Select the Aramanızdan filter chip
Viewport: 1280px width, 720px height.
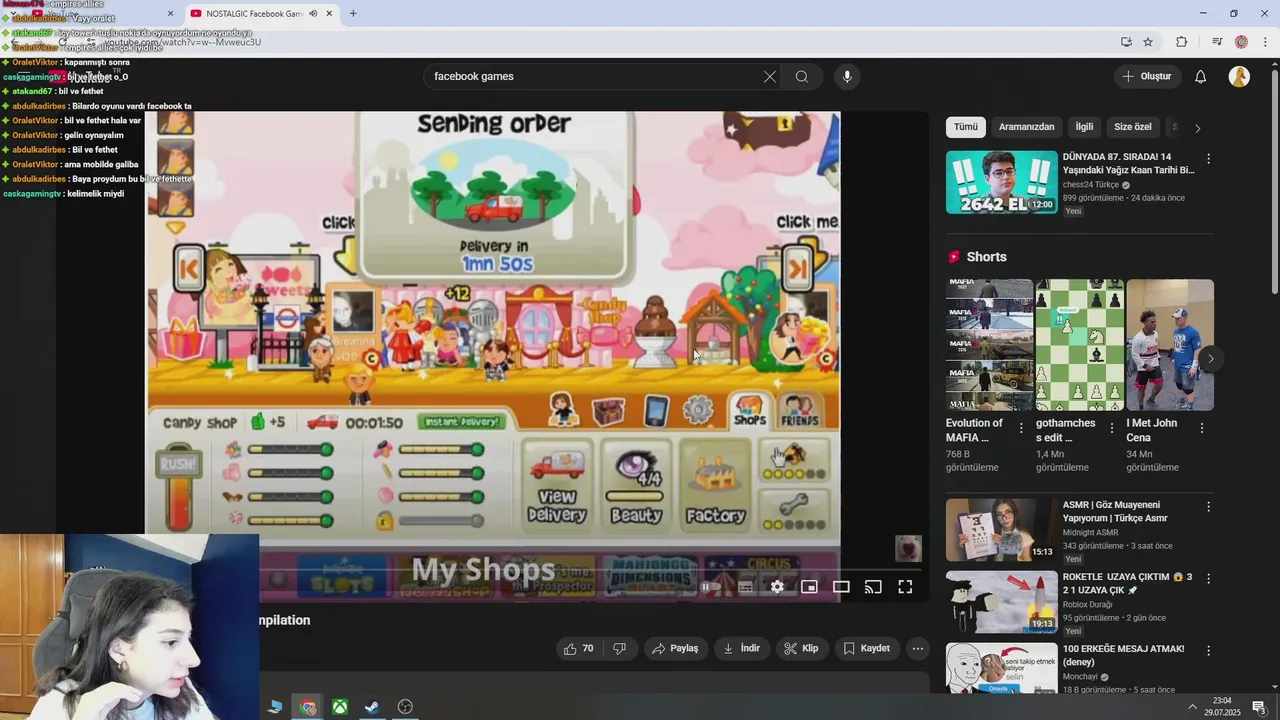point(1026,127)
